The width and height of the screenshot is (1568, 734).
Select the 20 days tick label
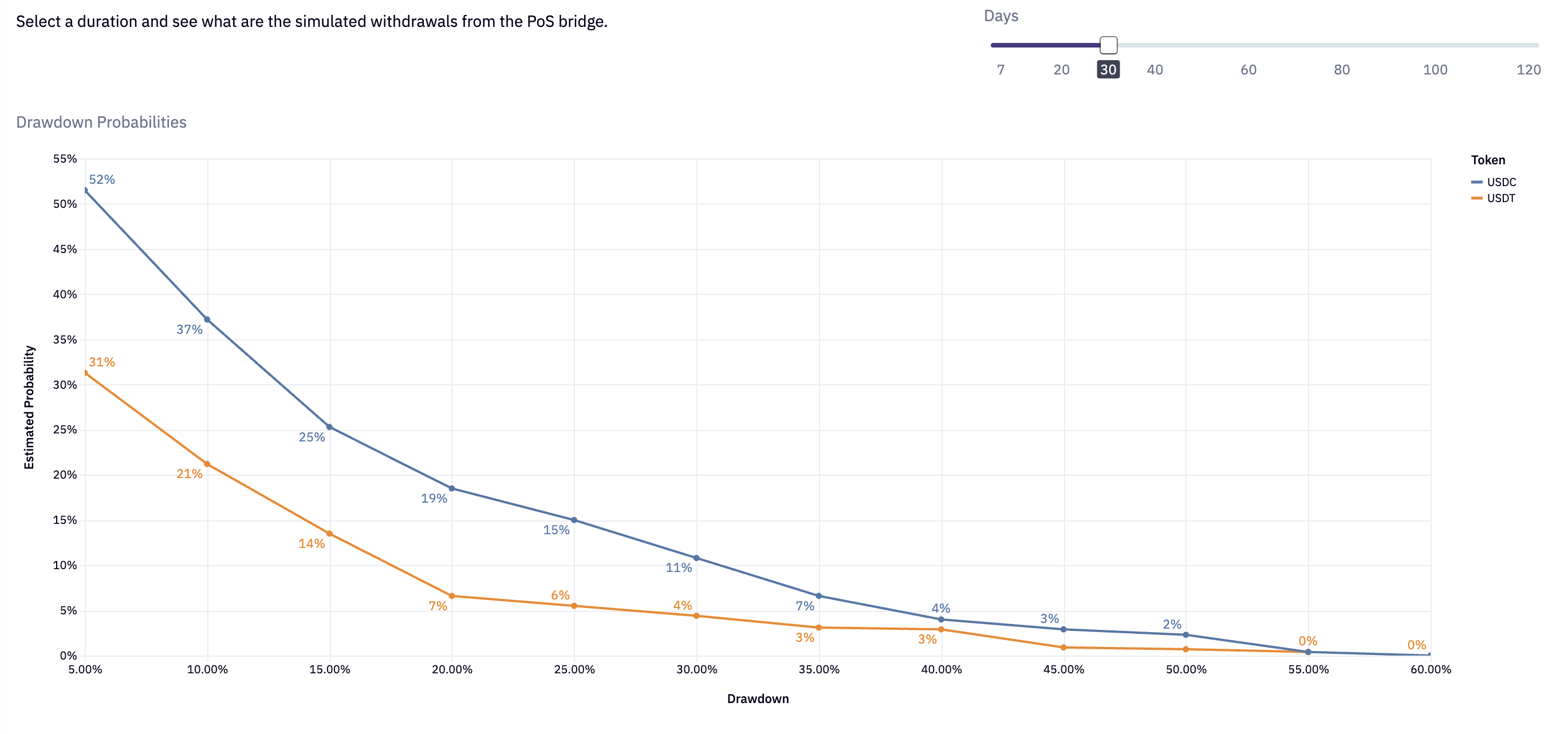tap(1062, 69)
